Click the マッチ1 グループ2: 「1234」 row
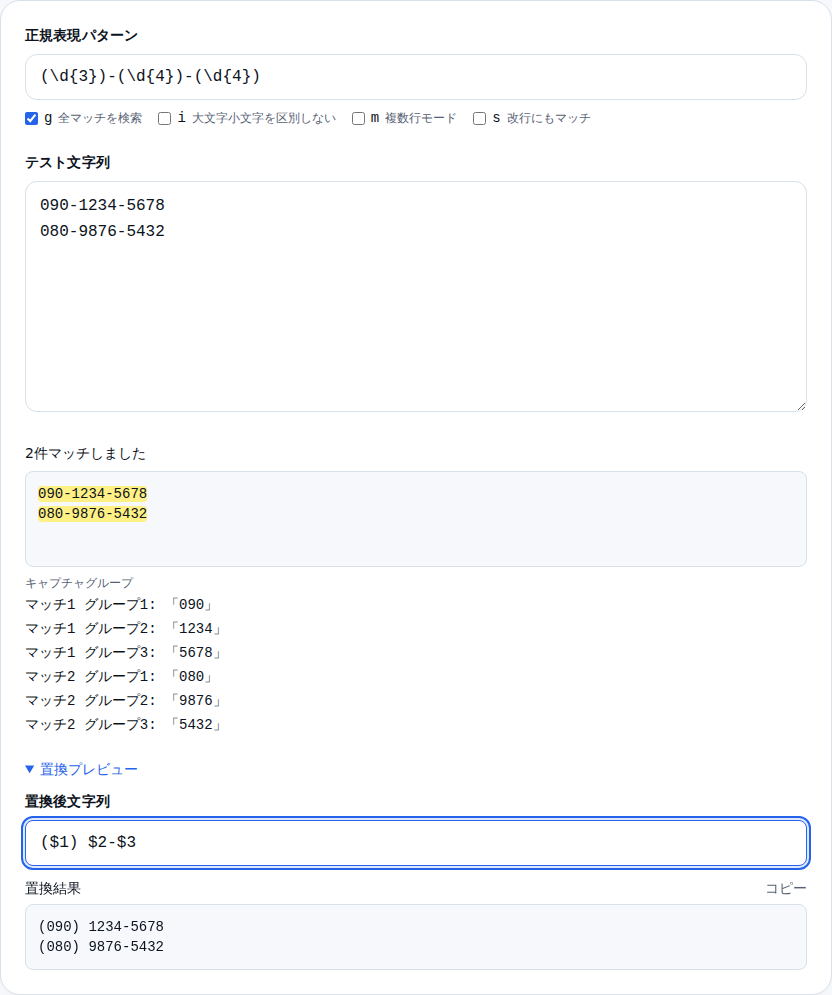The width and height of the screenshot is (832, 995). pos(124,629)
